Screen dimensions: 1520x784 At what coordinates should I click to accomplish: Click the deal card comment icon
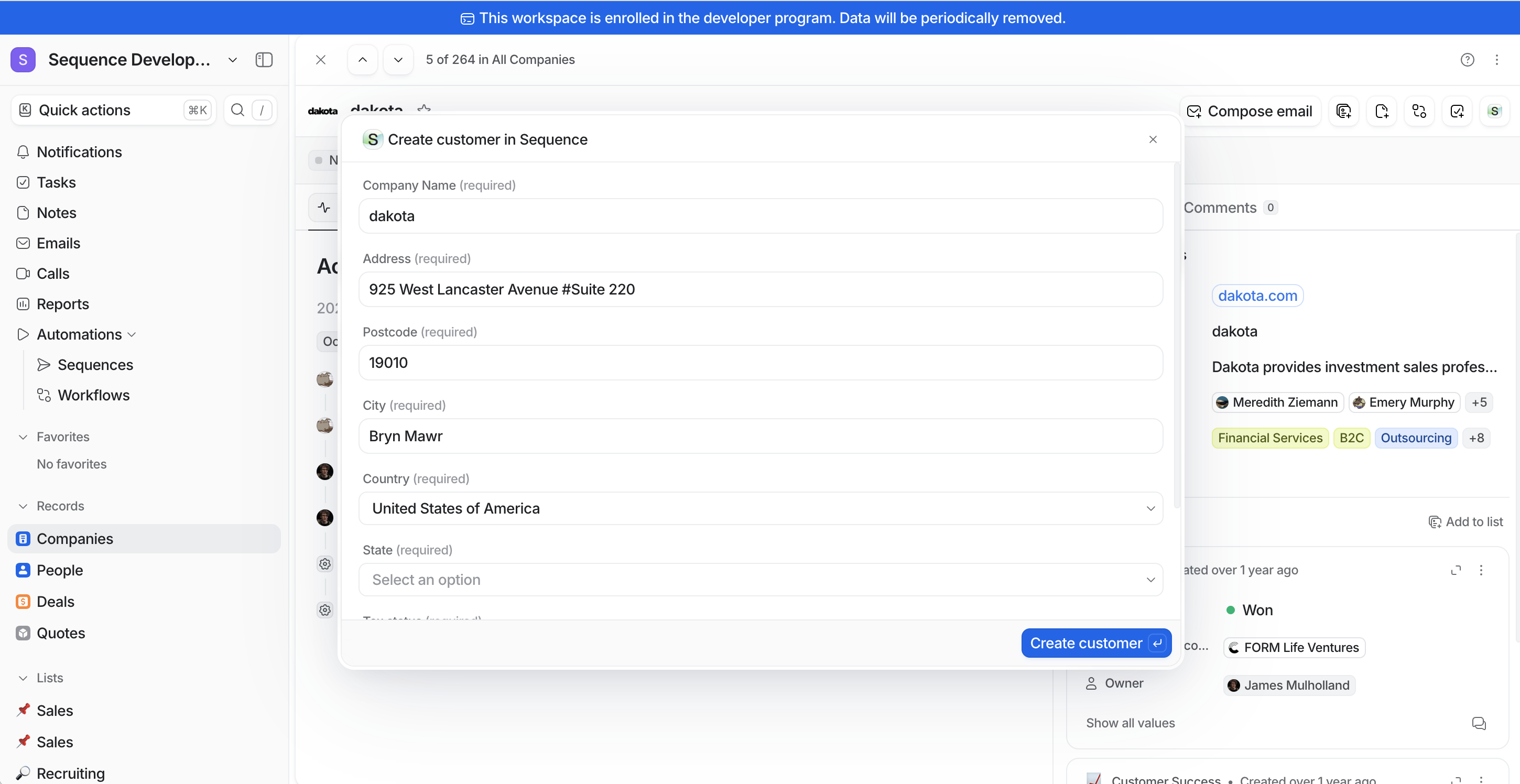click(1478, 723)
